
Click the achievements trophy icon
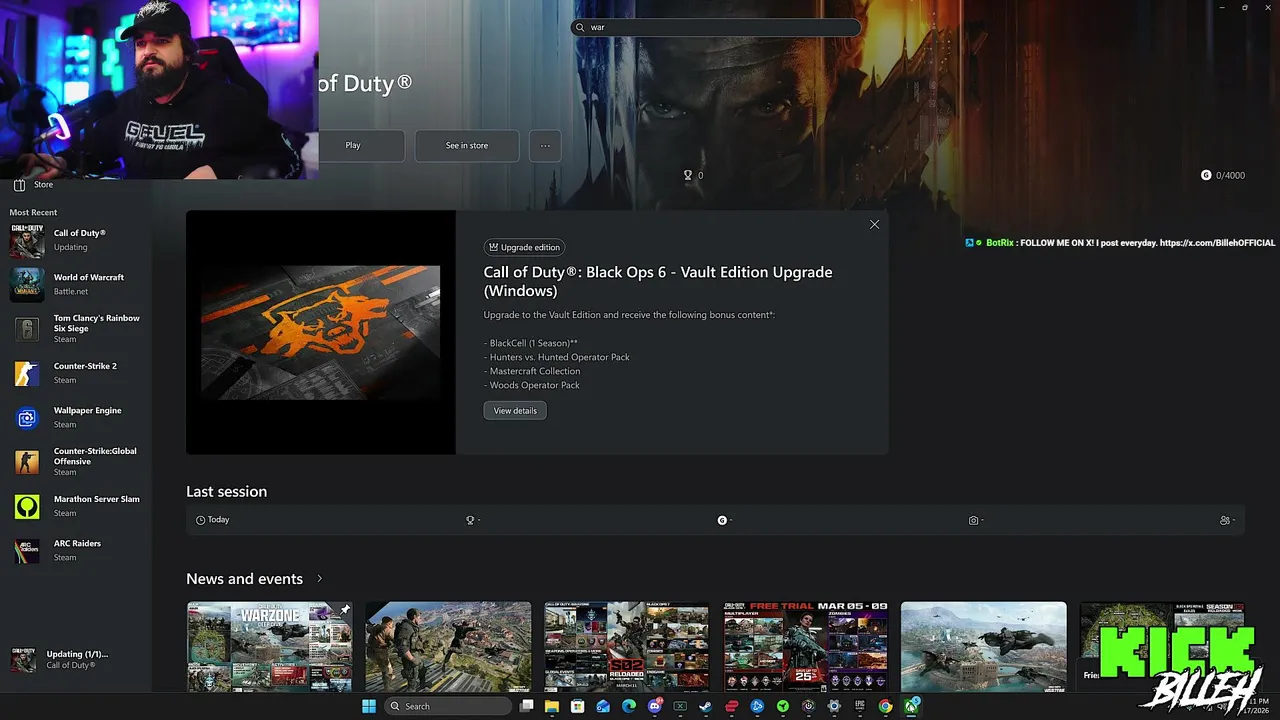coord(688,175)
